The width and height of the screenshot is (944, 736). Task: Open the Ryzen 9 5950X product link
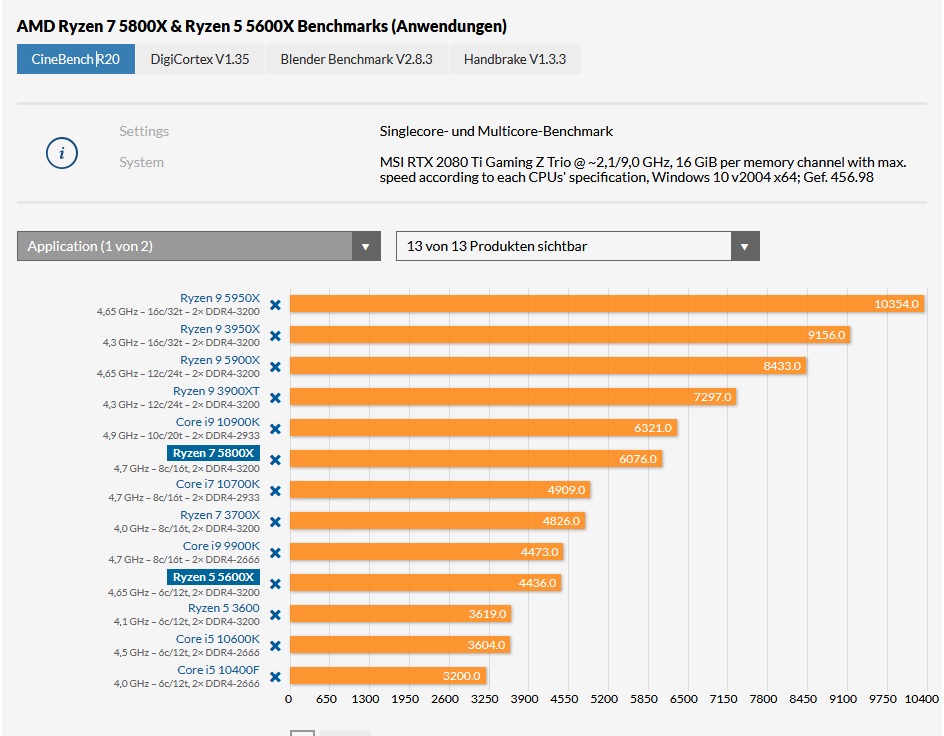click(x=220, y=298)
